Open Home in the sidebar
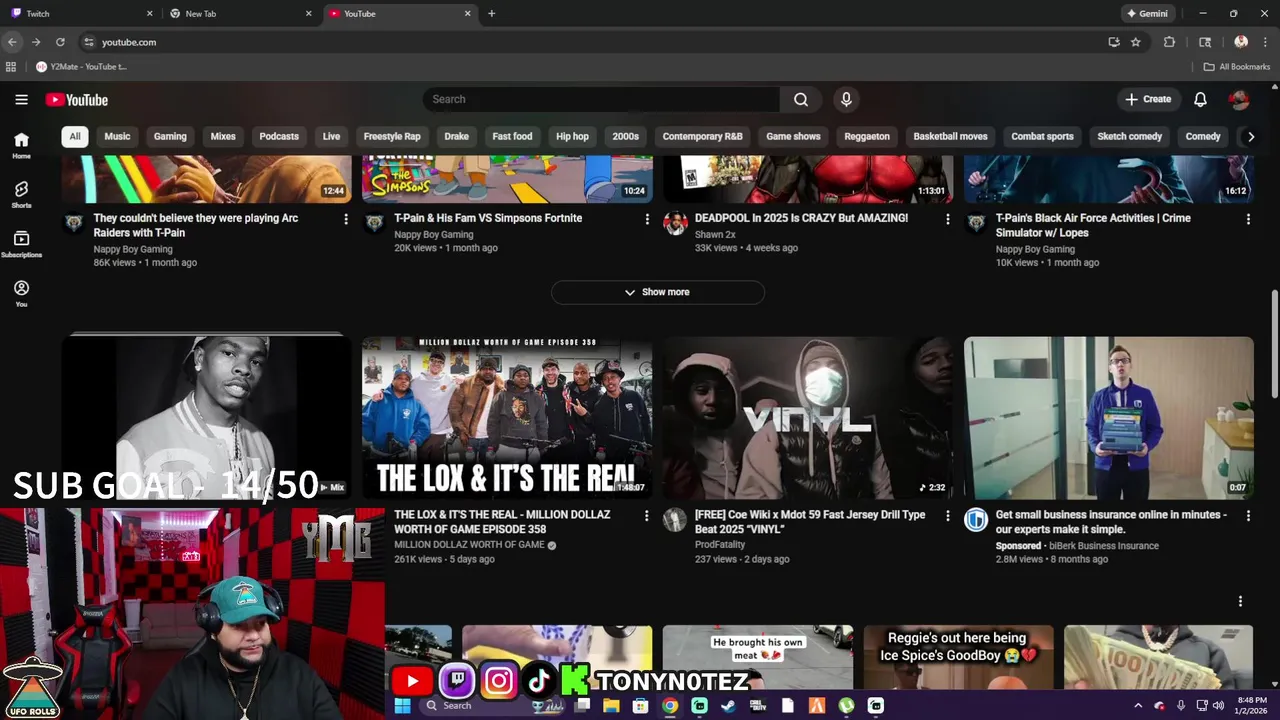The image size is (1280, 720). pos(21,145)
